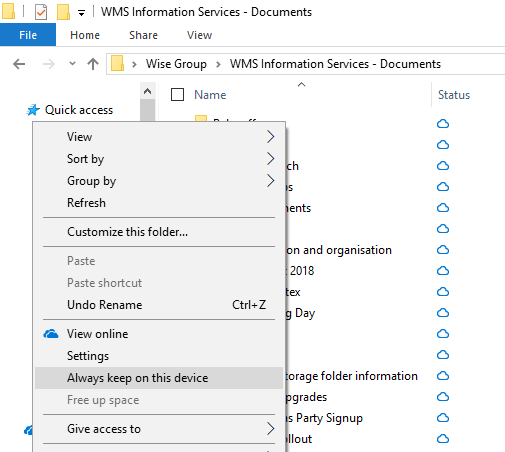The height and width of the screenshot is (452, 505).
Task: Open the Share ribbon tab
Action: point(143,35)
